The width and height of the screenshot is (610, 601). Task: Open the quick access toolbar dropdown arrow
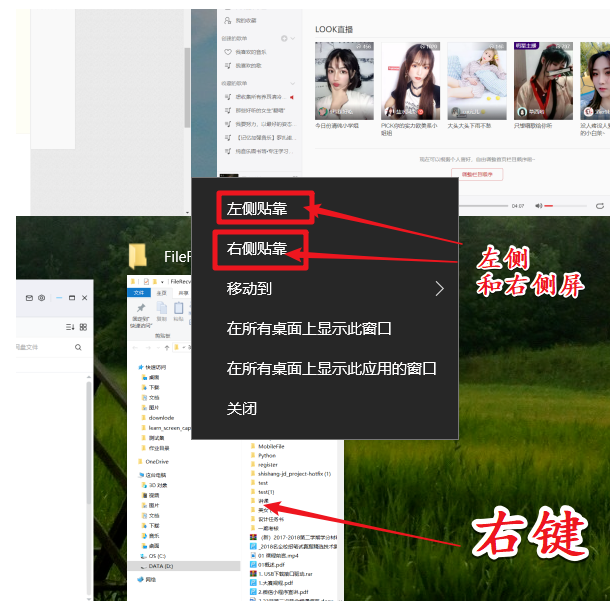162,282
